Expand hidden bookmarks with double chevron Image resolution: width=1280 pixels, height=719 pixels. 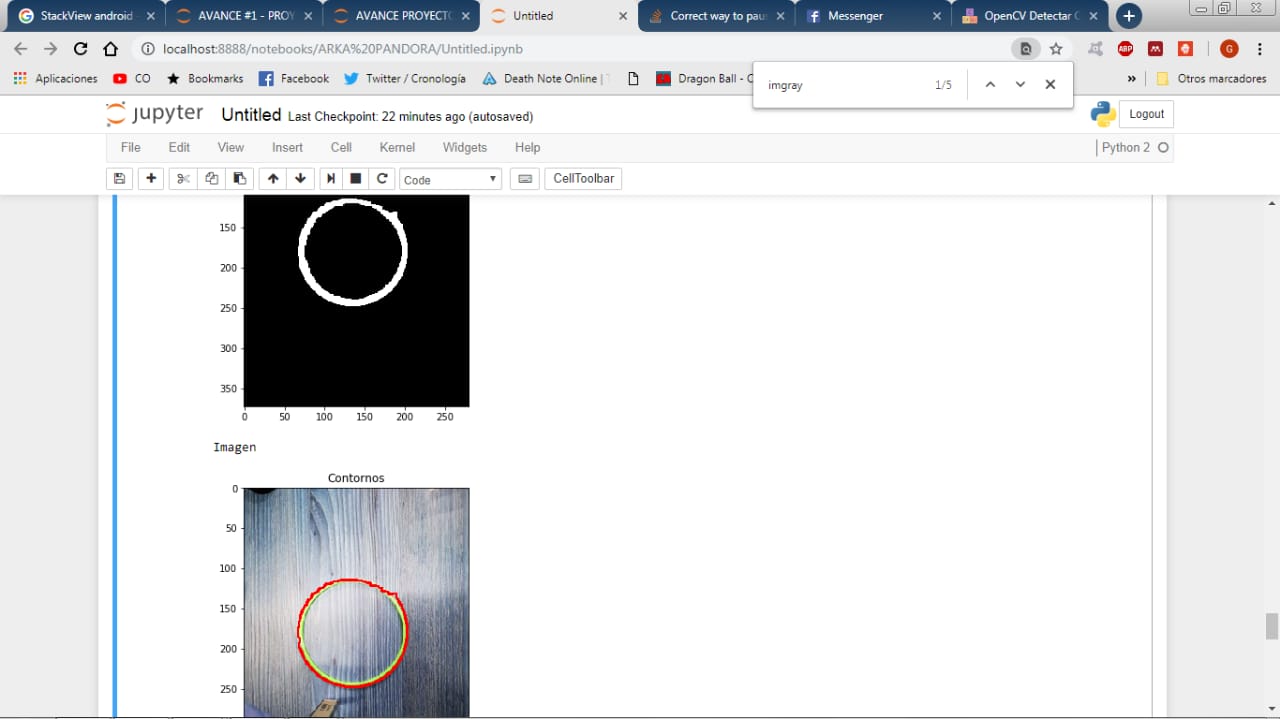pos(1131,78)
